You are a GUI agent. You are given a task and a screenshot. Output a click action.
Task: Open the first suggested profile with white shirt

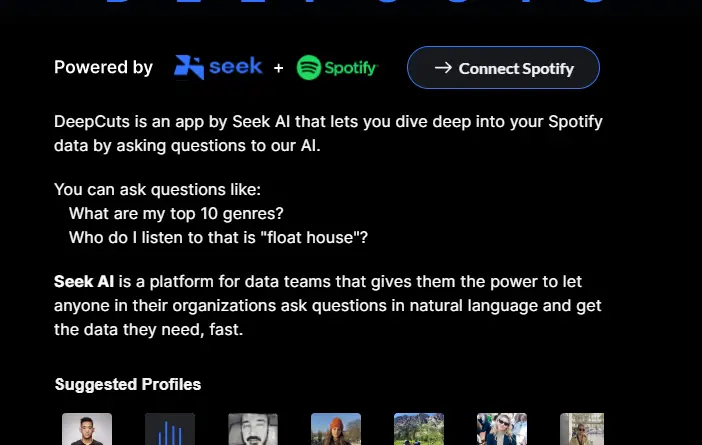coord(87,429)
